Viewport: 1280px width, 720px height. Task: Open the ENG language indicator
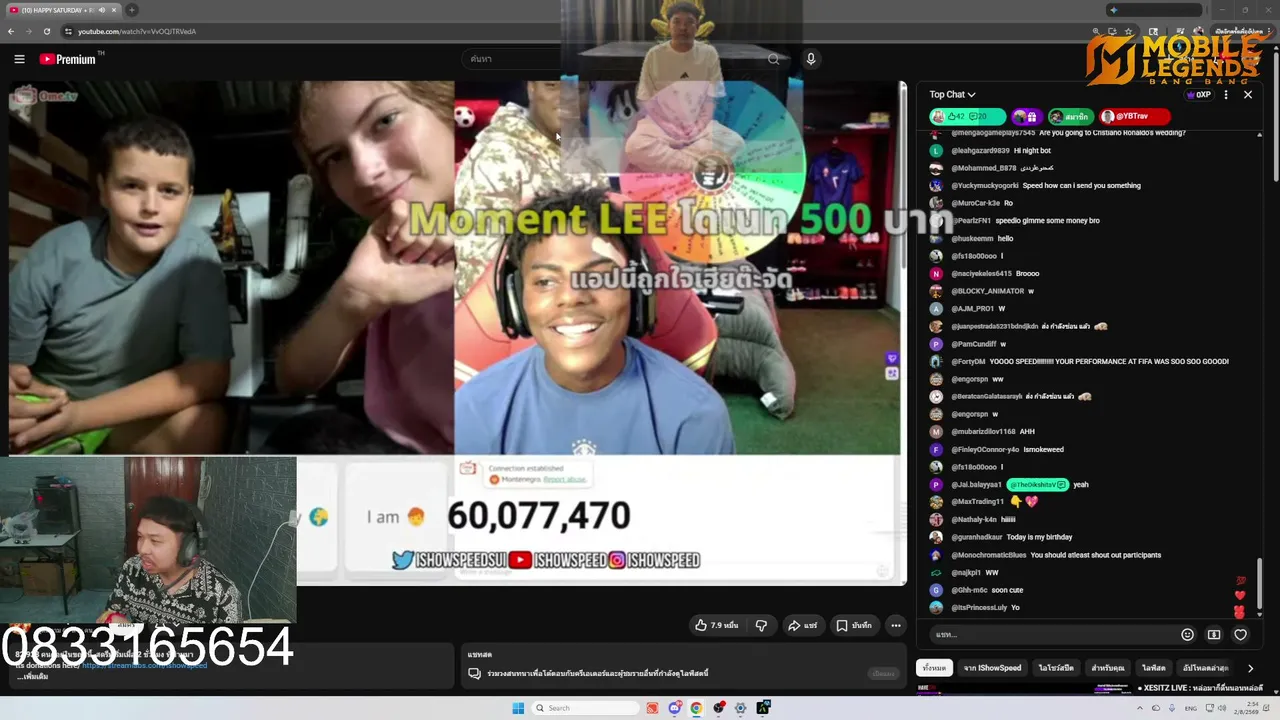point(1191,708)
